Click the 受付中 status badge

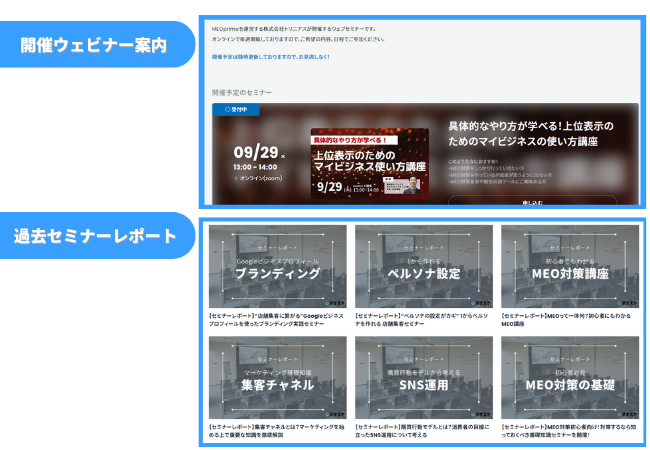point(236,109)
